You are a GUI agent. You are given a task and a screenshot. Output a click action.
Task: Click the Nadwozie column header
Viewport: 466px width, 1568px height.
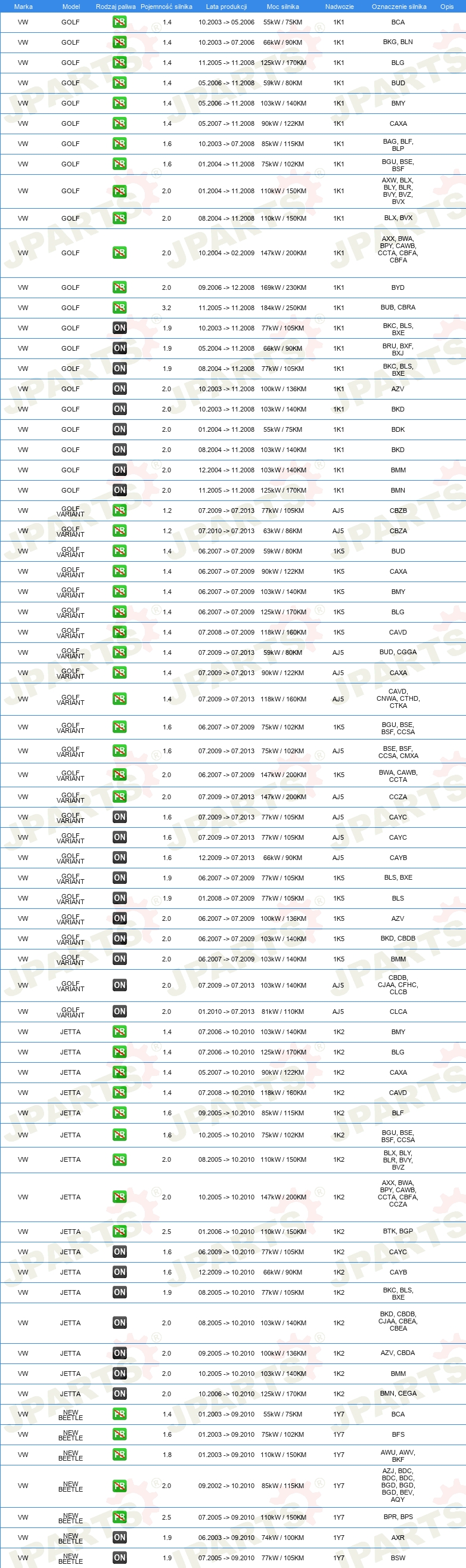click(x=340, y=7)
